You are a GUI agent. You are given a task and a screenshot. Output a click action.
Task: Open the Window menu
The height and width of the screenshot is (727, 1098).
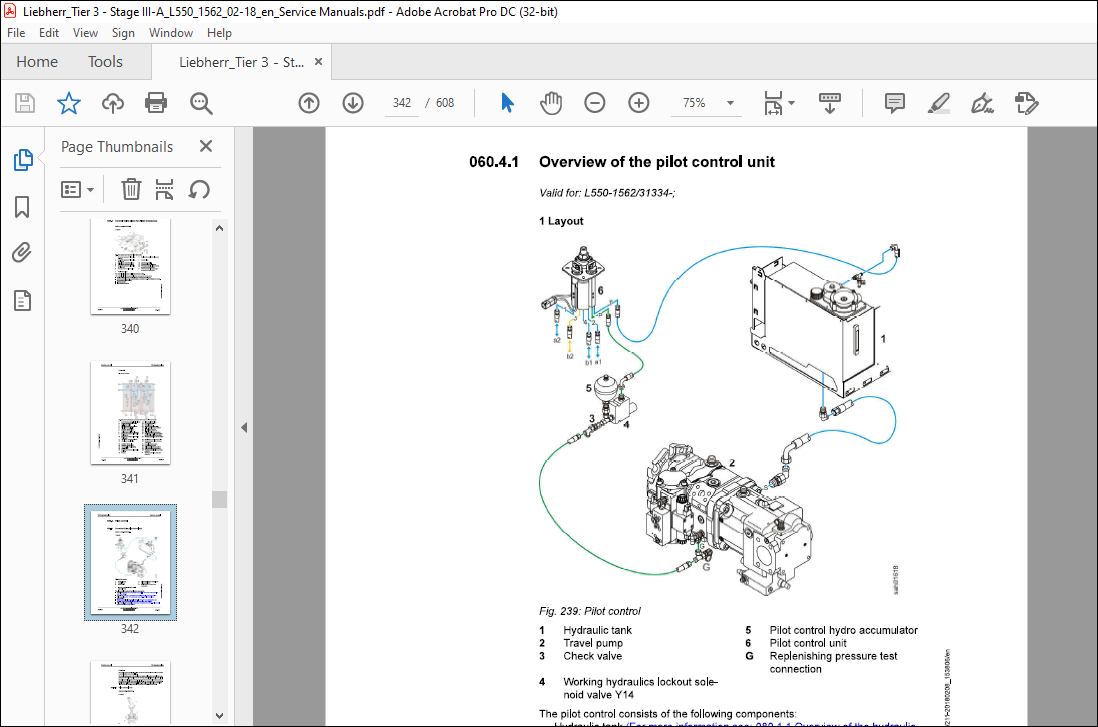click(x=171, y=33)
